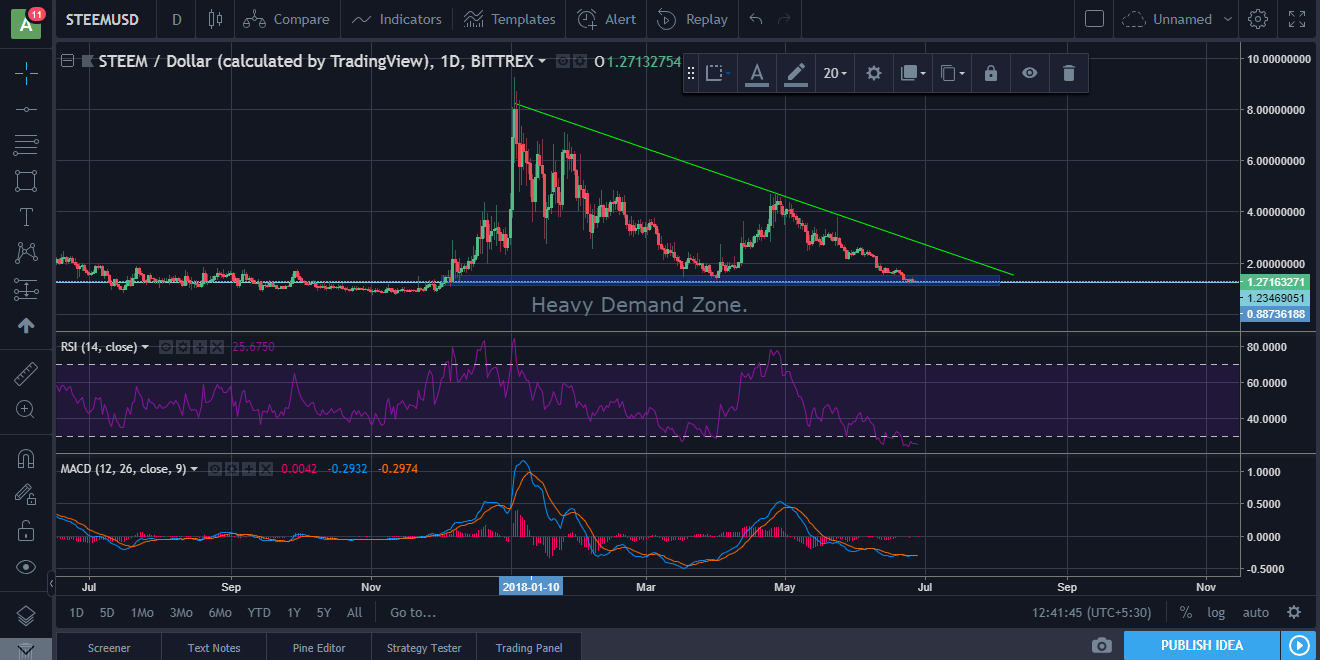The width and height of the screenshot is (1320, 660).
Task: Enter fullscreen mode
Action: click(x=1297, y=19)
